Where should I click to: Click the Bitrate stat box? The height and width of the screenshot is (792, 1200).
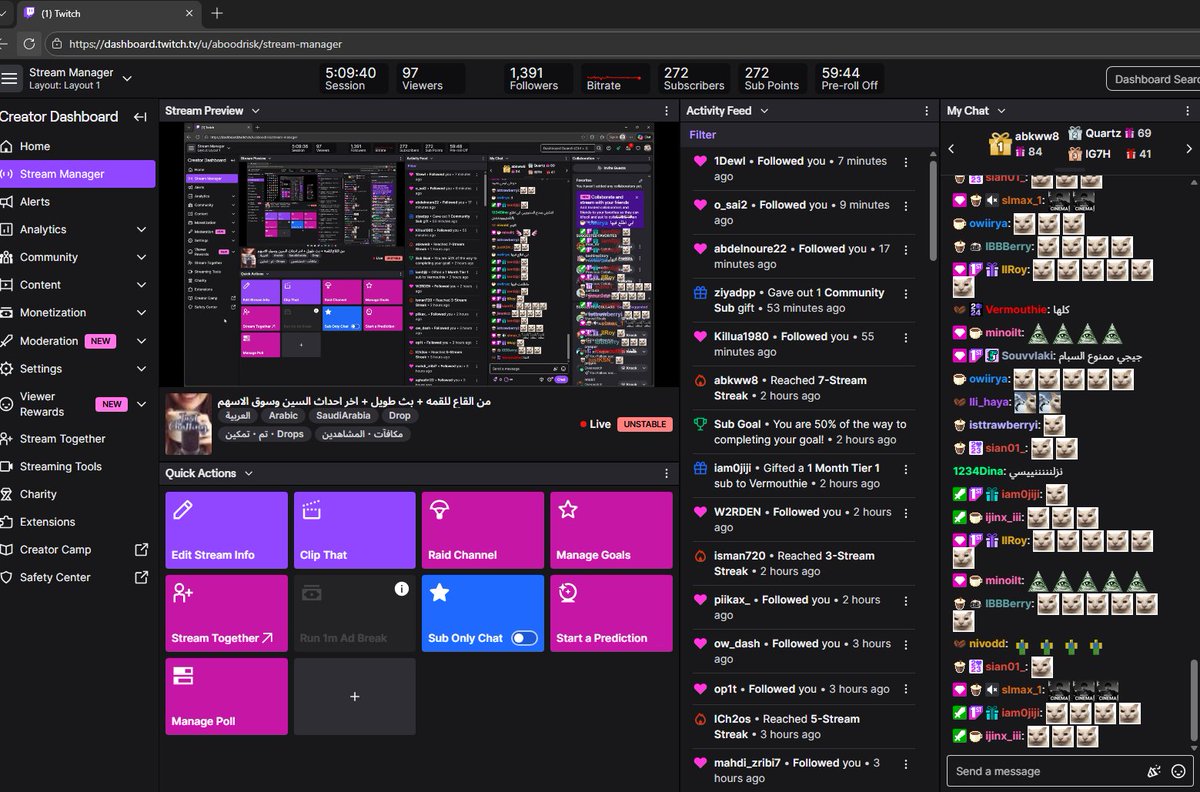[x=615, y=79]
